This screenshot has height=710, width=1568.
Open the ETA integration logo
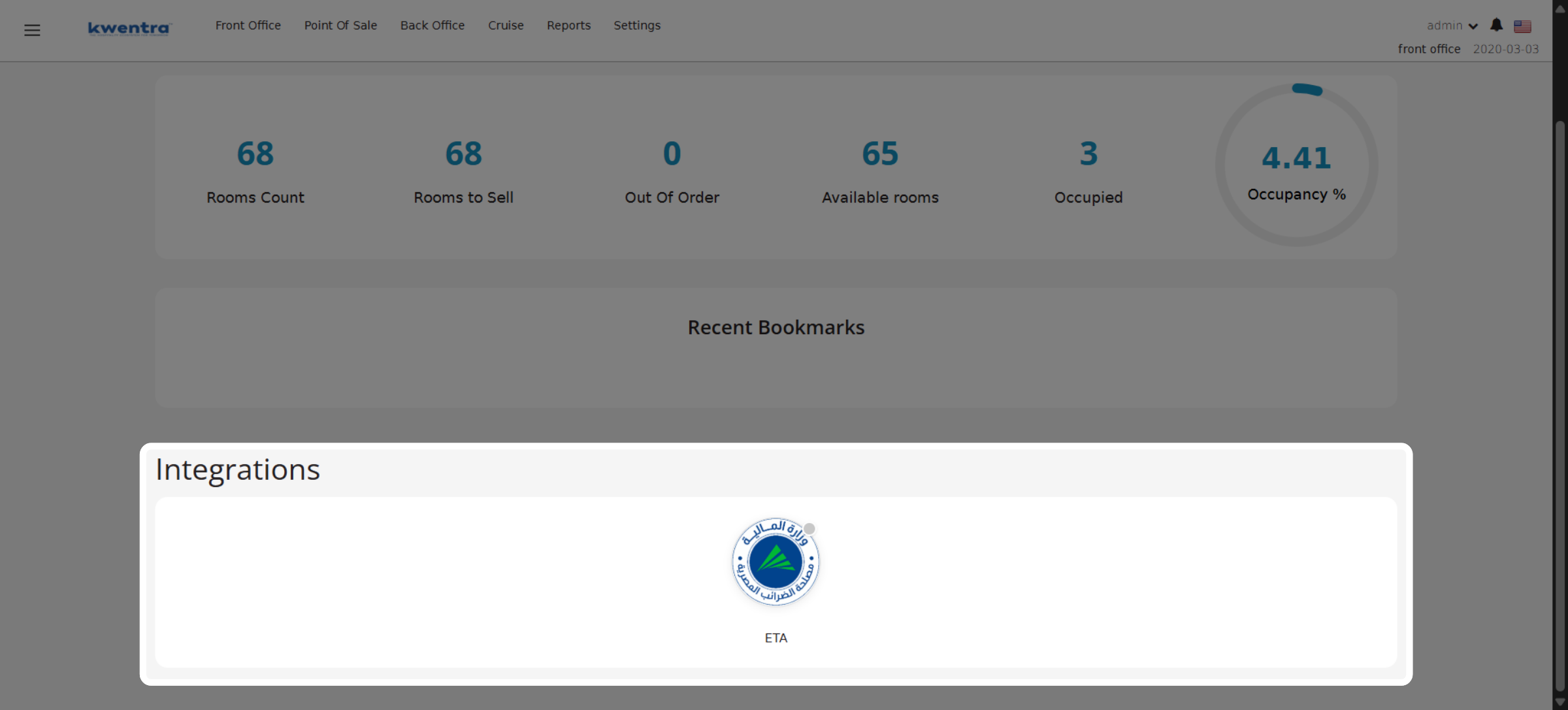[x=776, y=562]
